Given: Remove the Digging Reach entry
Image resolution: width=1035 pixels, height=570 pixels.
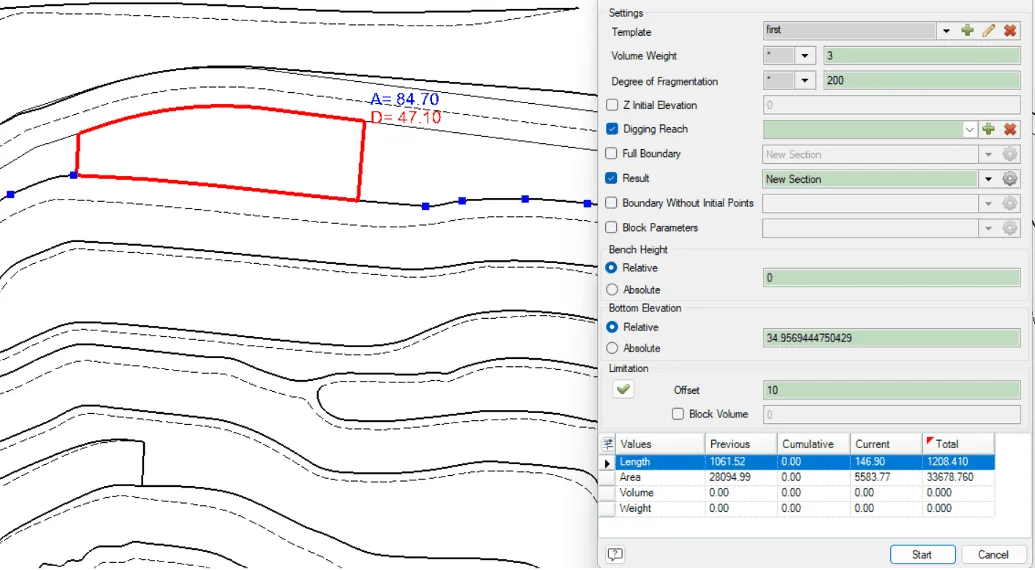Looking at the screenshot, I should point(1009,129).
